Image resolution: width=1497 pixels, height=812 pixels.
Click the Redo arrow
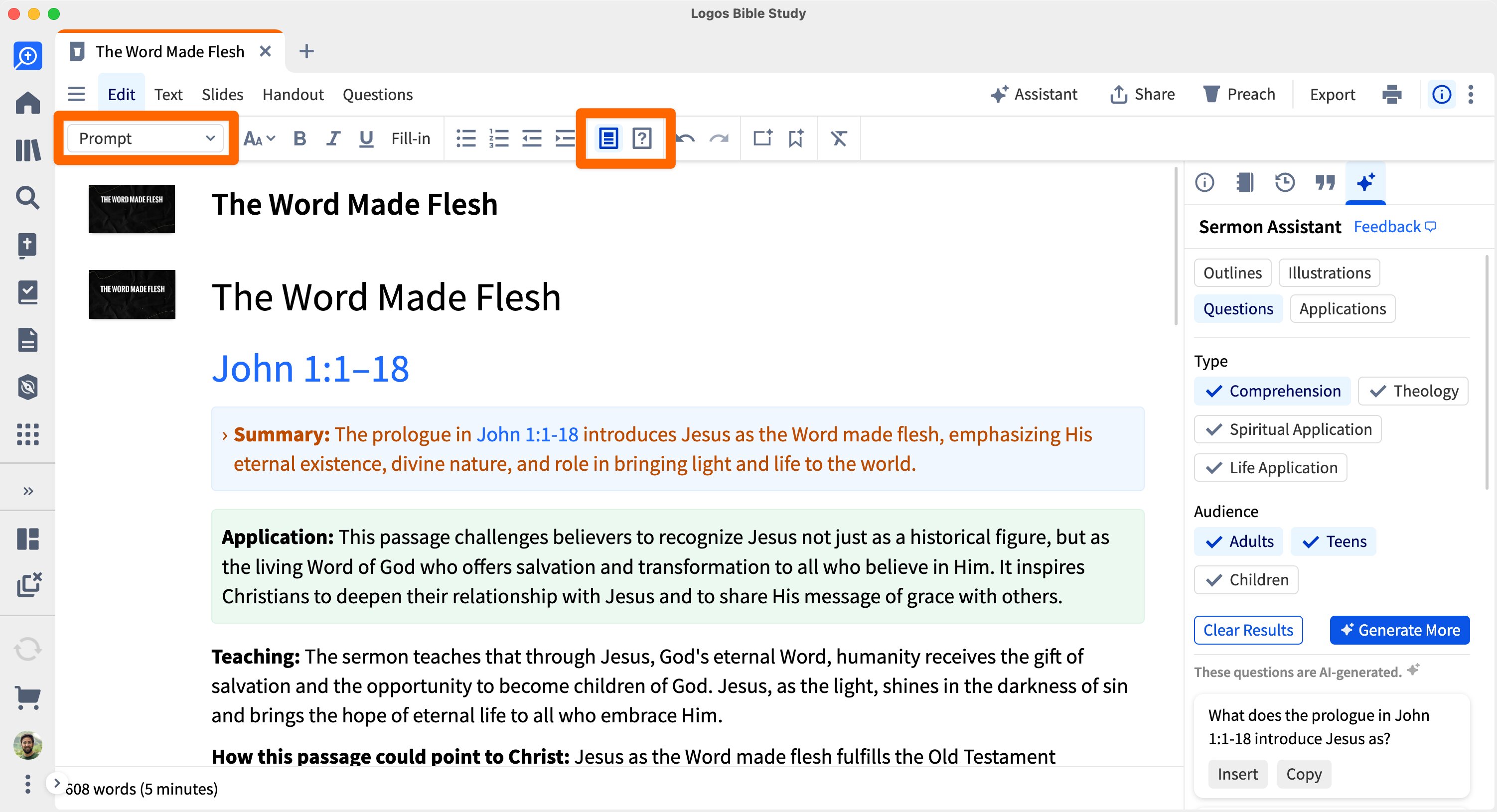click(x=719, y=138)
